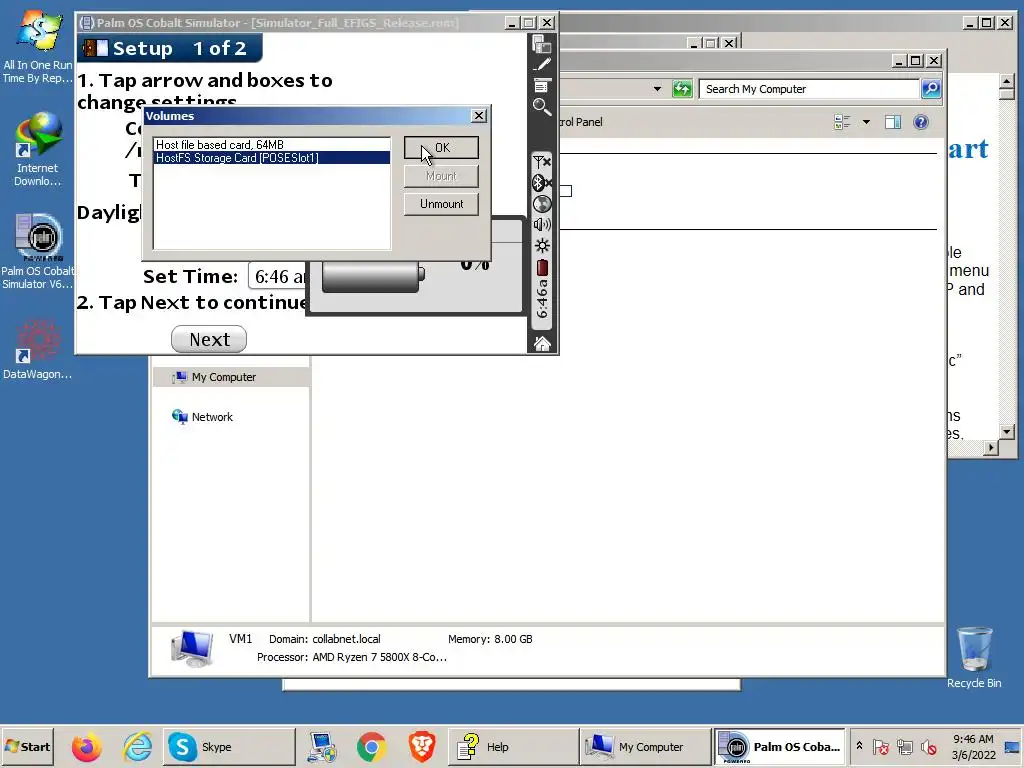The image size is (1024, 768).
Task: Switch to the Help taskbar button
Action: coord(513,746)
